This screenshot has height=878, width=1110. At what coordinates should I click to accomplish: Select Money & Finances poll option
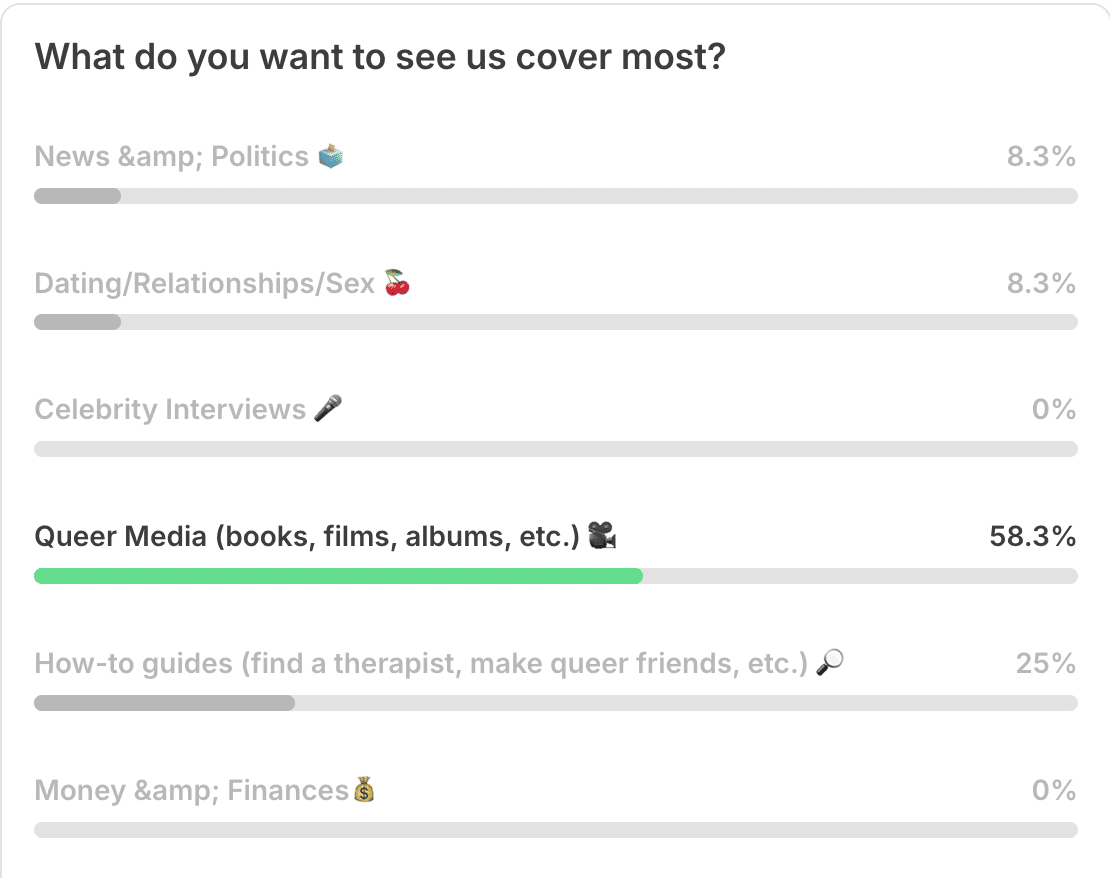tap(191, 791)
